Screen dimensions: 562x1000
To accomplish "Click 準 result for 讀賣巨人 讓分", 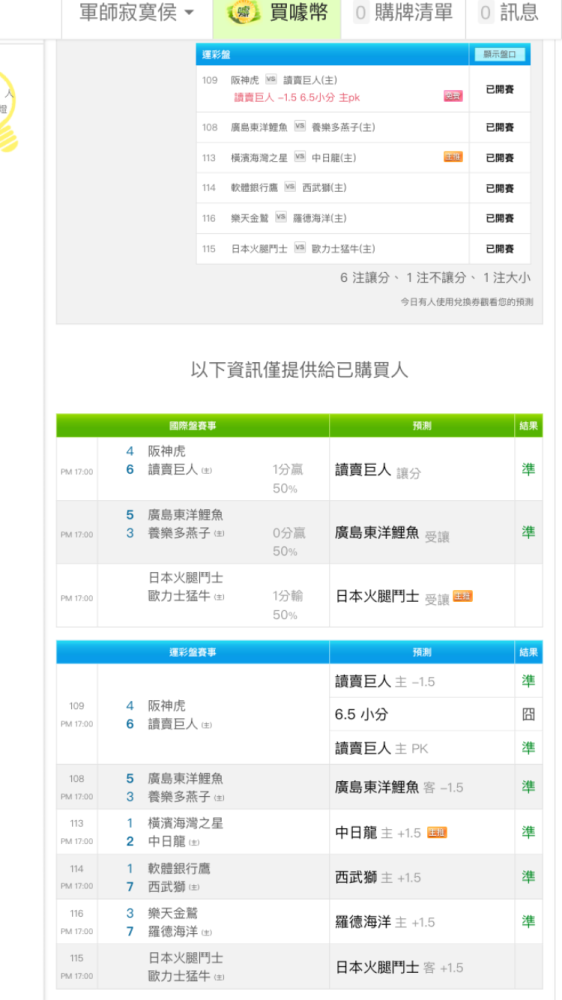I will [x=528, y=469].
